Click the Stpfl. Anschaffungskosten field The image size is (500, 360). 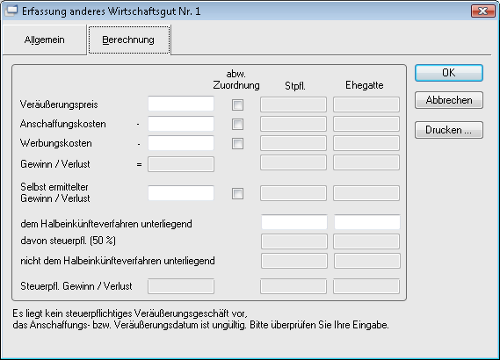tap(293, 124)
